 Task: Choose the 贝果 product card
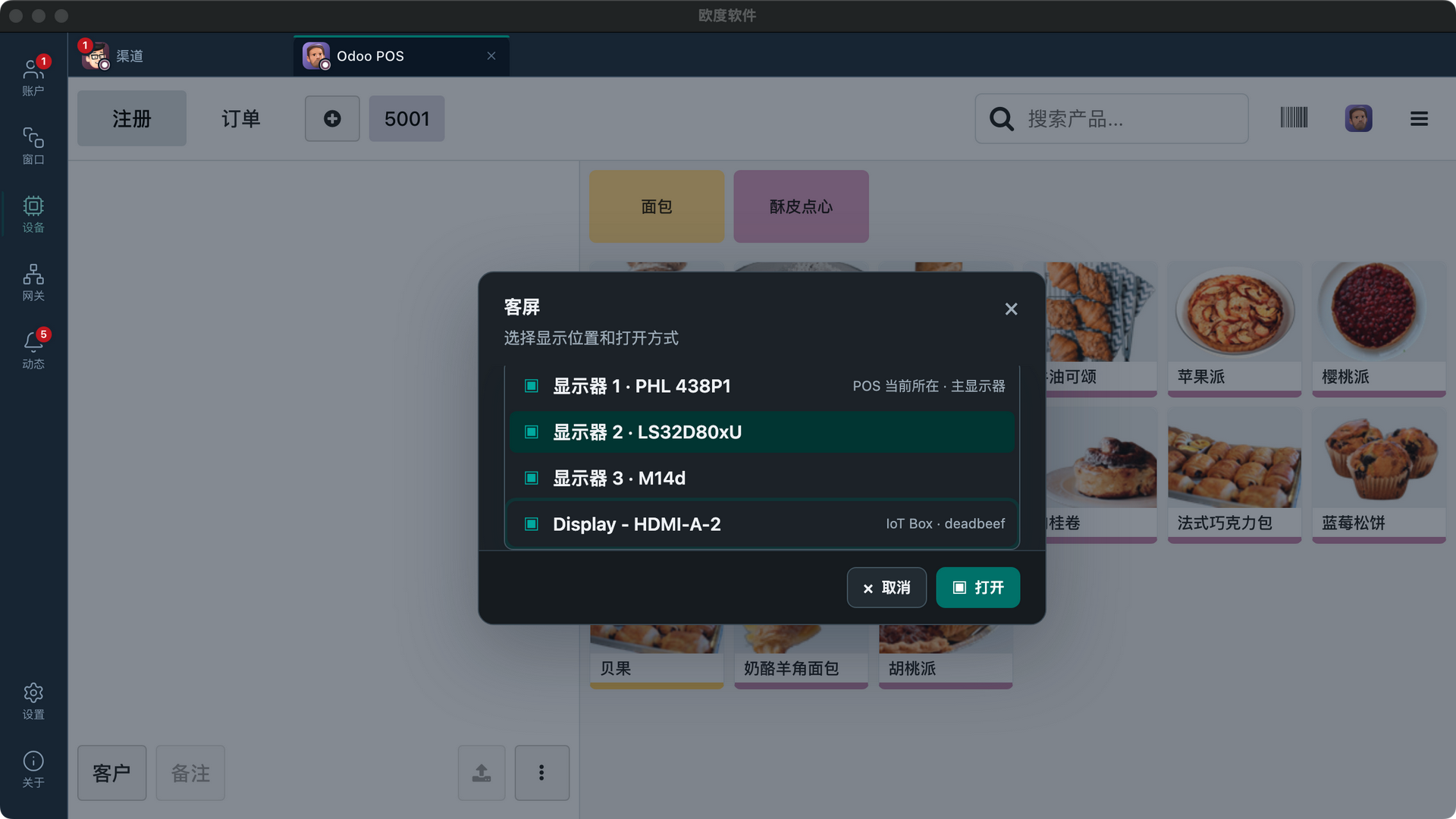(657, 657)
